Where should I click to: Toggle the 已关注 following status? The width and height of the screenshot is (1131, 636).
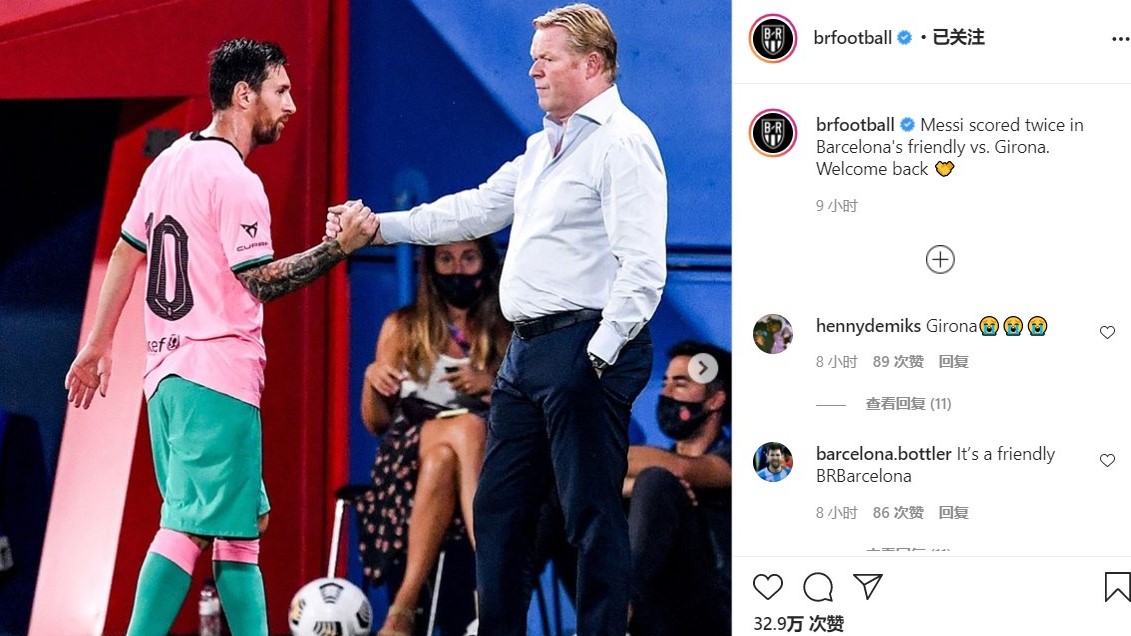coord(958,37)
